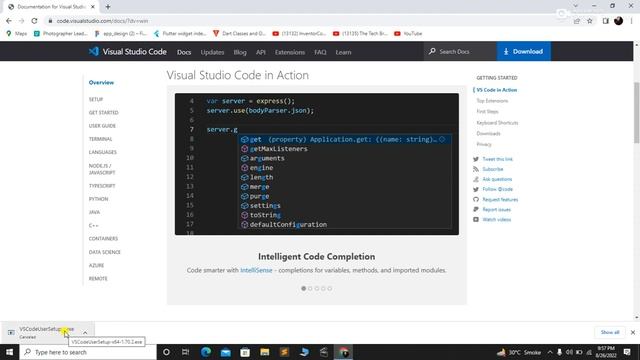Screen dimensions: 640x360
Task: Open a new browser tab plus icon
Action: coord(108,7)
